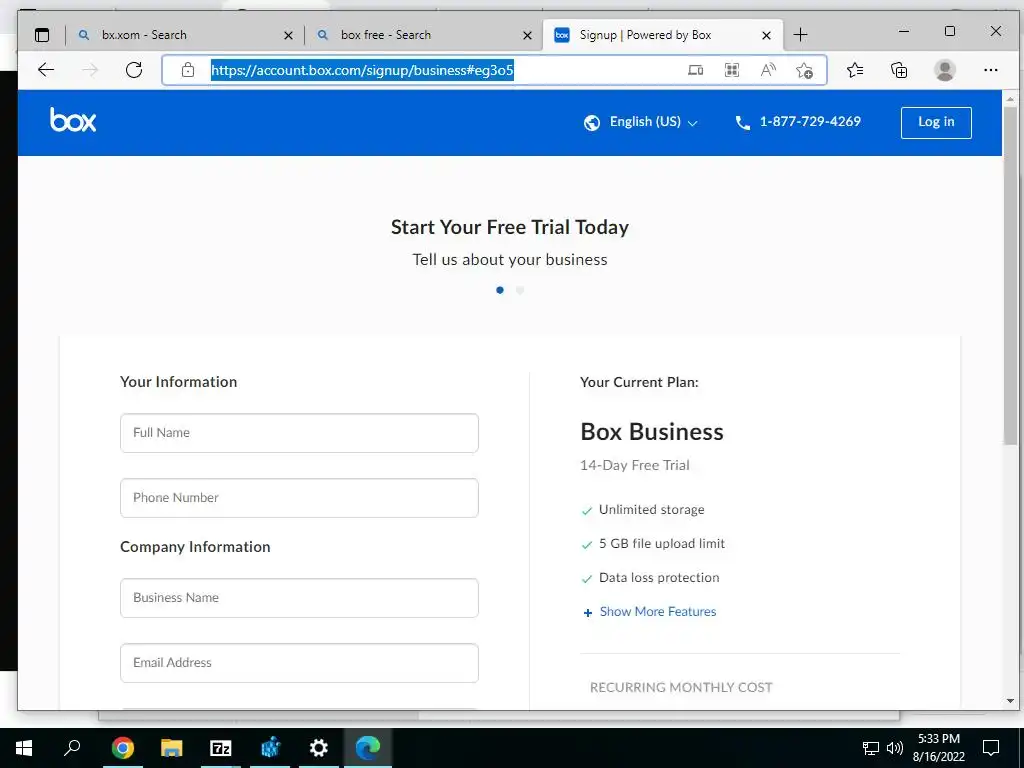This screenshot has width=1024, height=768.
Task: Click the '14-Day Free Trial' text
Action: point(635,466)
